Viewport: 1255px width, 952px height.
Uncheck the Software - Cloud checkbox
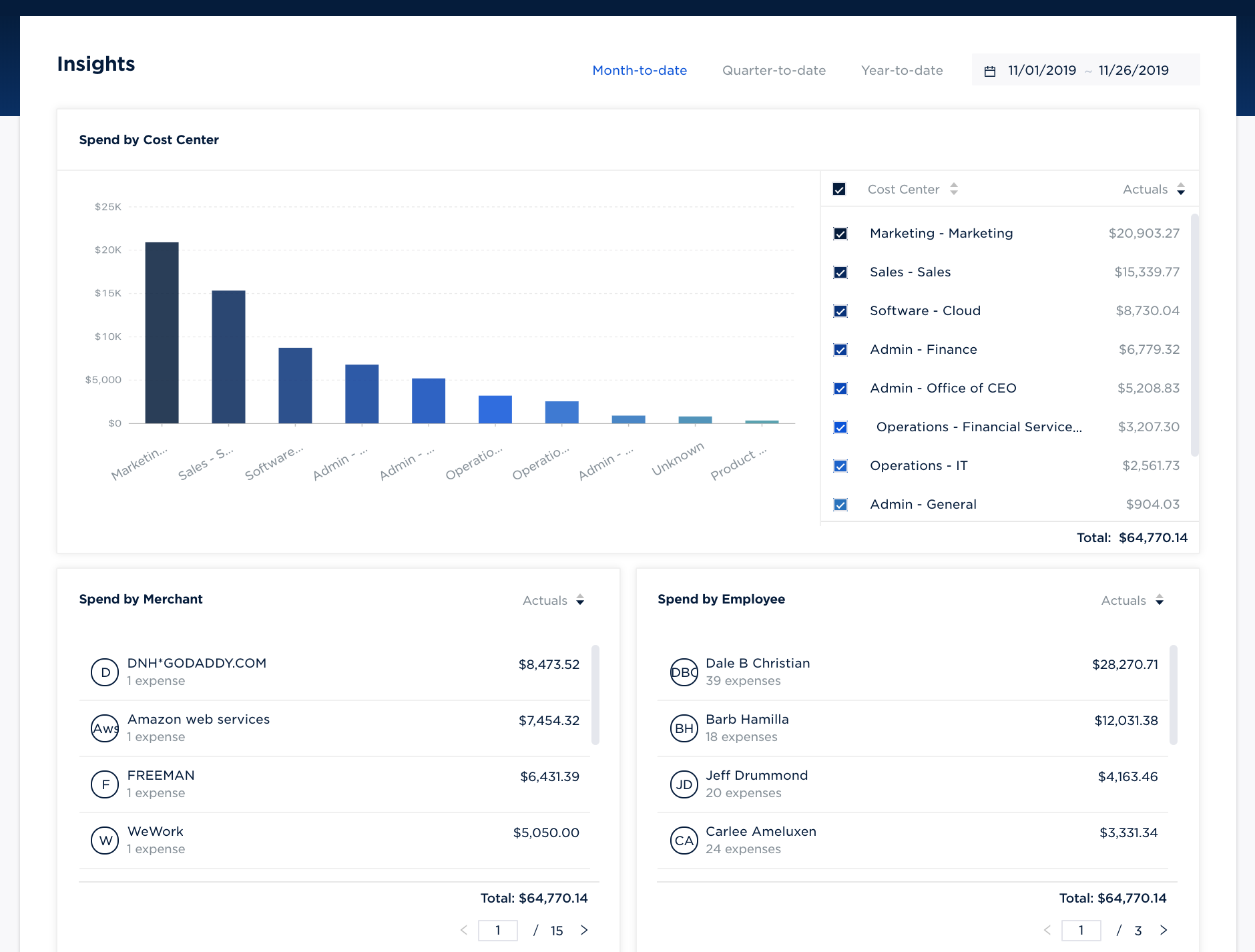(x=840, y=311)
